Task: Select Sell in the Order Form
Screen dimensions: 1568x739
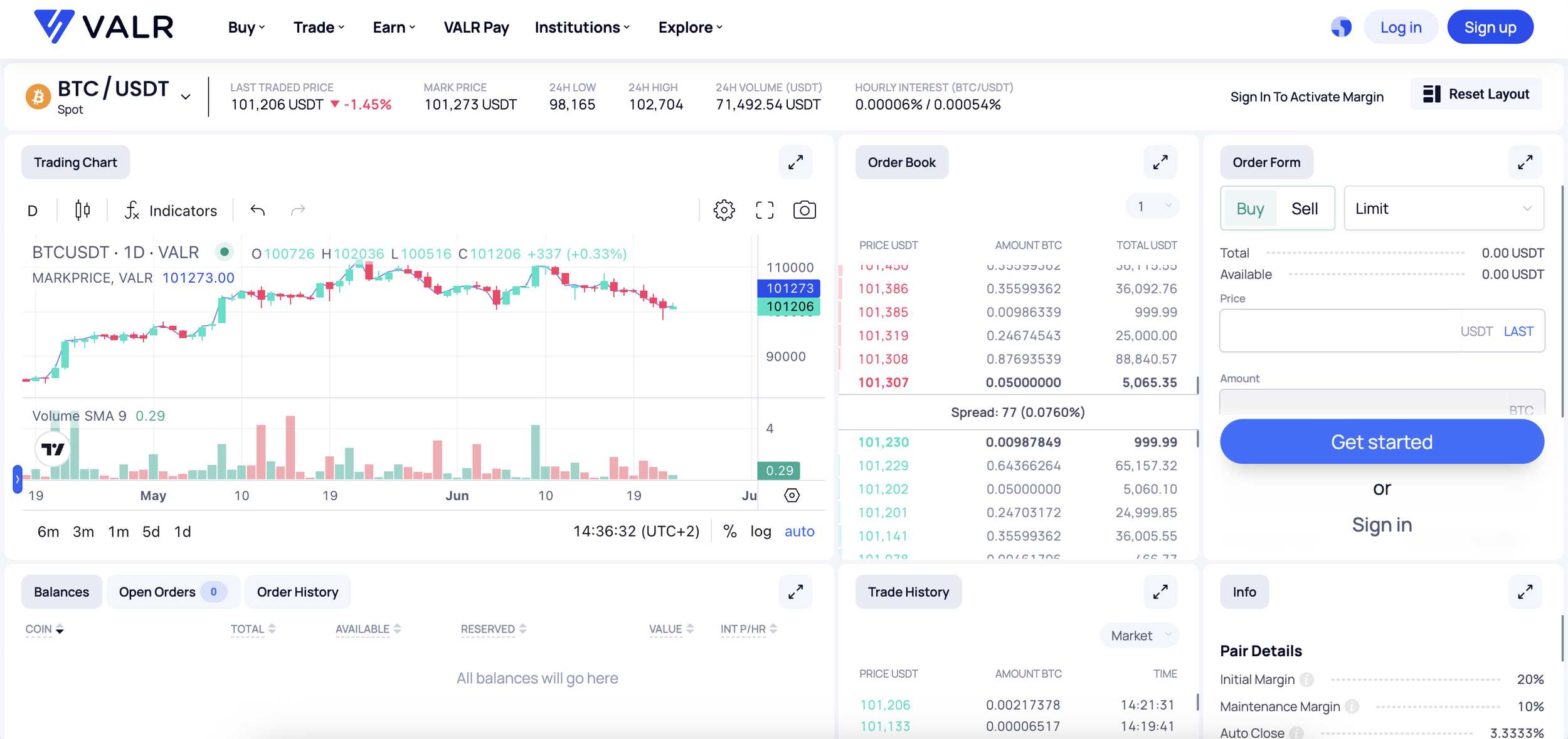Action: coord(1305,208)
